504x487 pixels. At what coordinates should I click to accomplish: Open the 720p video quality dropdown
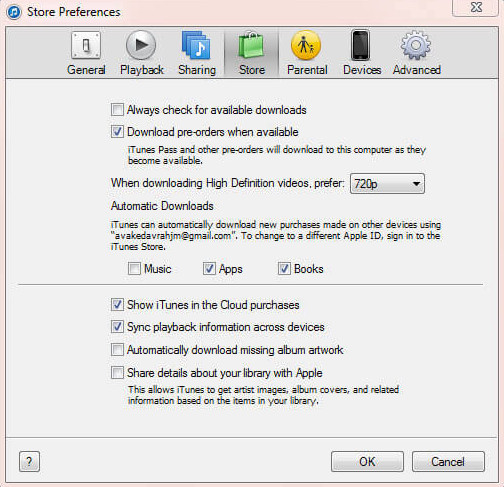point(387,183)
